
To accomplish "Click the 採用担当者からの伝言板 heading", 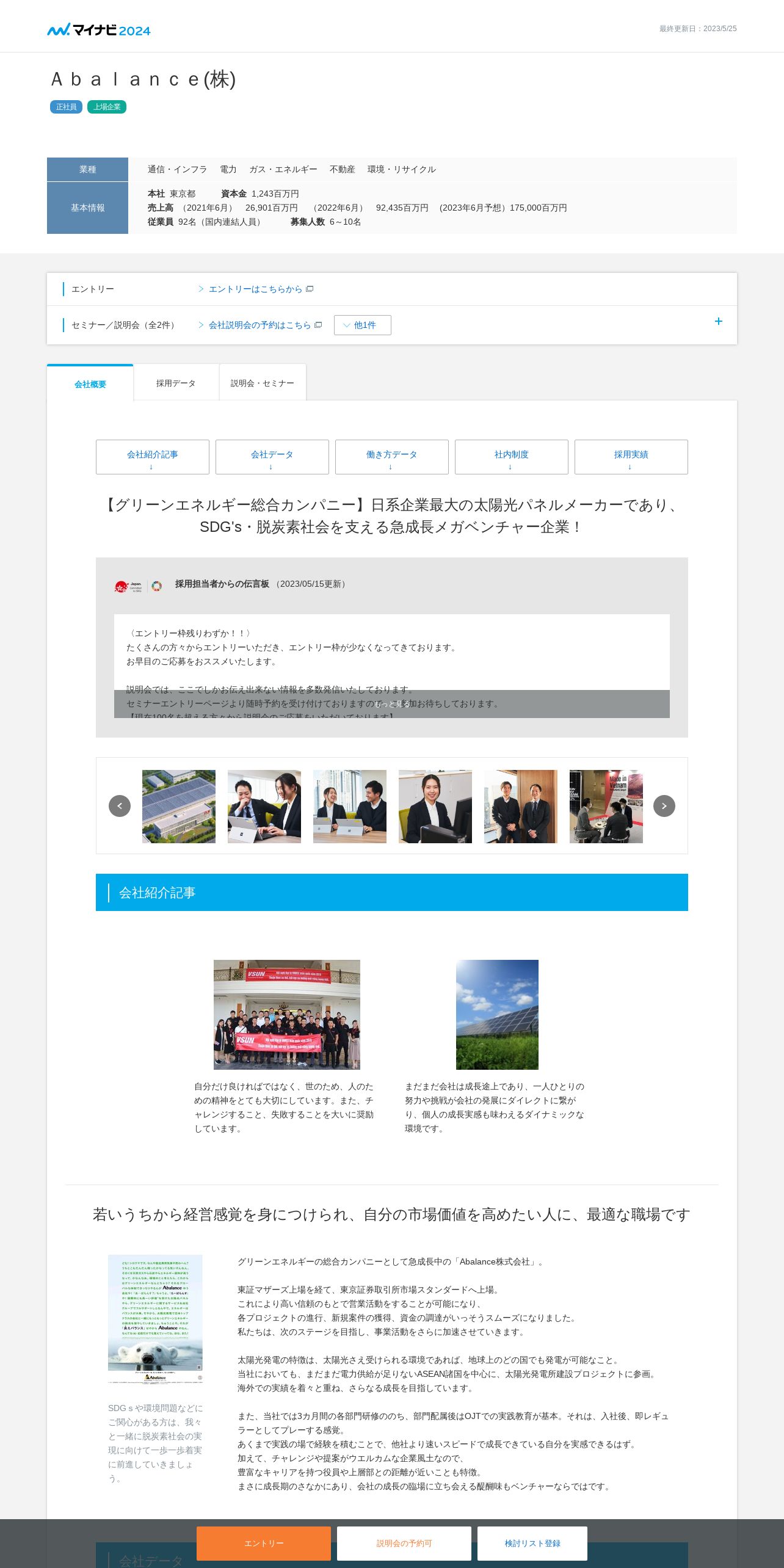I will coord(222,584).
